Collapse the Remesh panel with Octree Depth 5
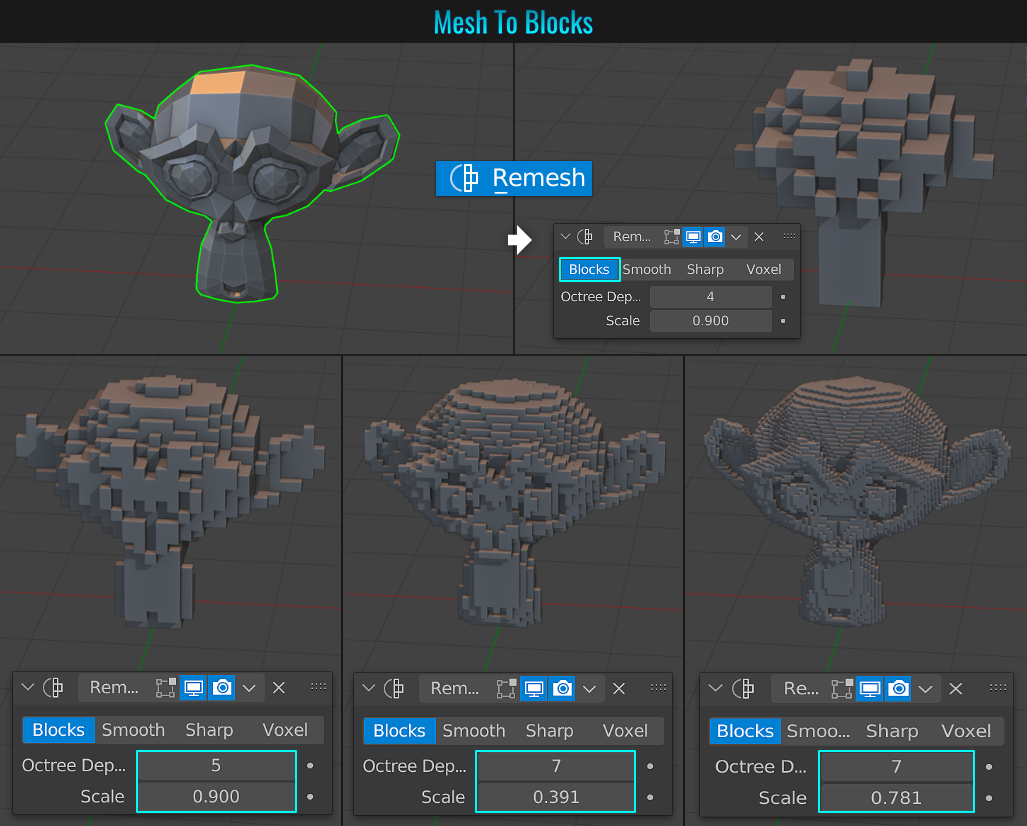The height and width of the screenshot is (826, 1027). (28, 687)
